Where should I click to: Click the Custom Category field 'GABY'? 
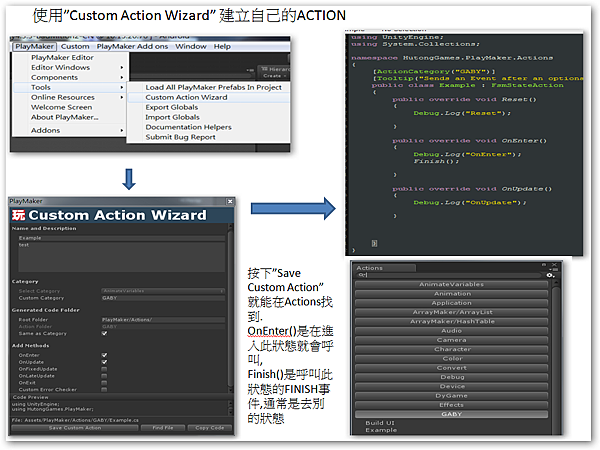coord(163,298)
